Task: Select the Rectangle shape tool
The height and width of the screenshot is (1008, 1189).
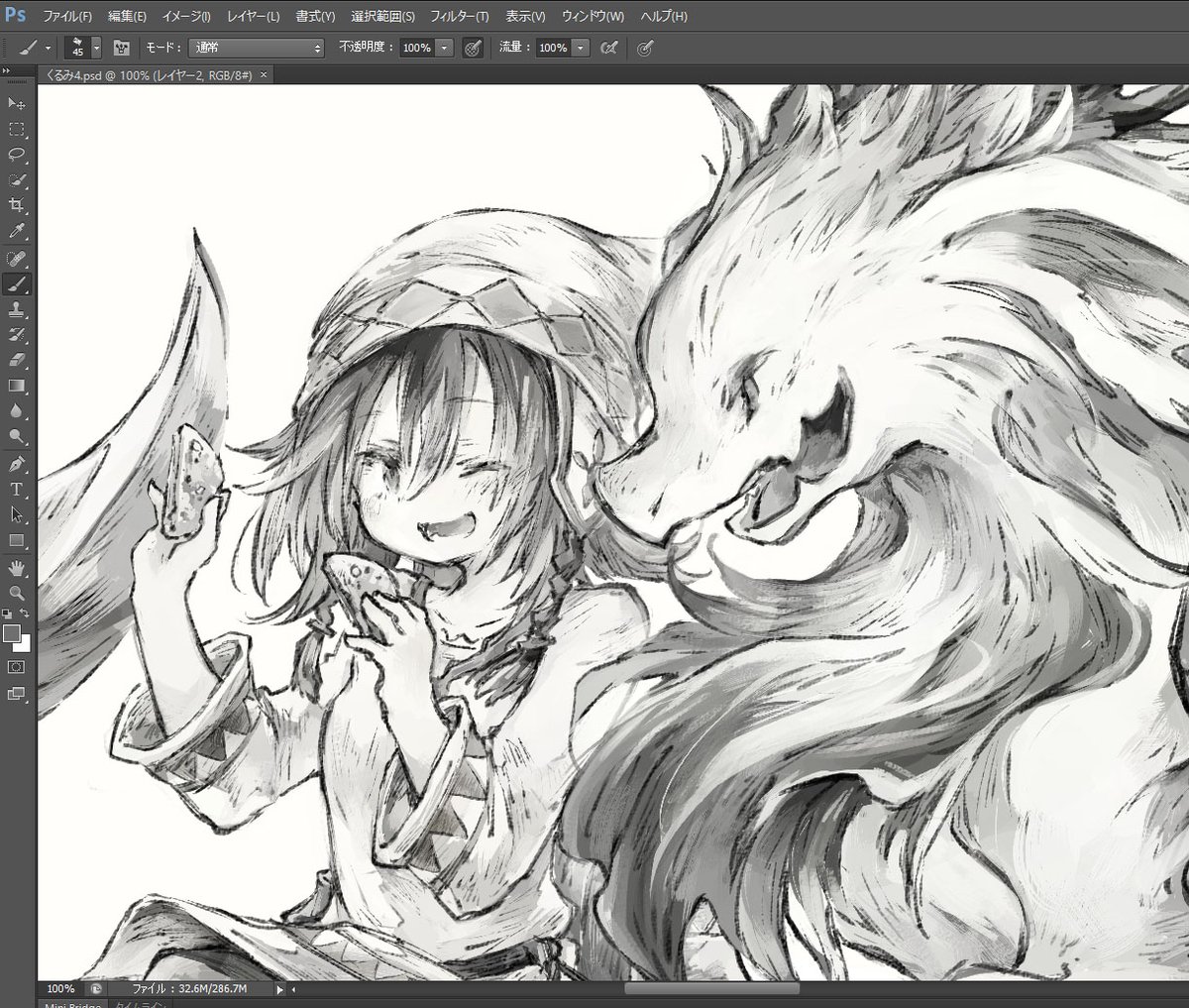Action: 17,541
